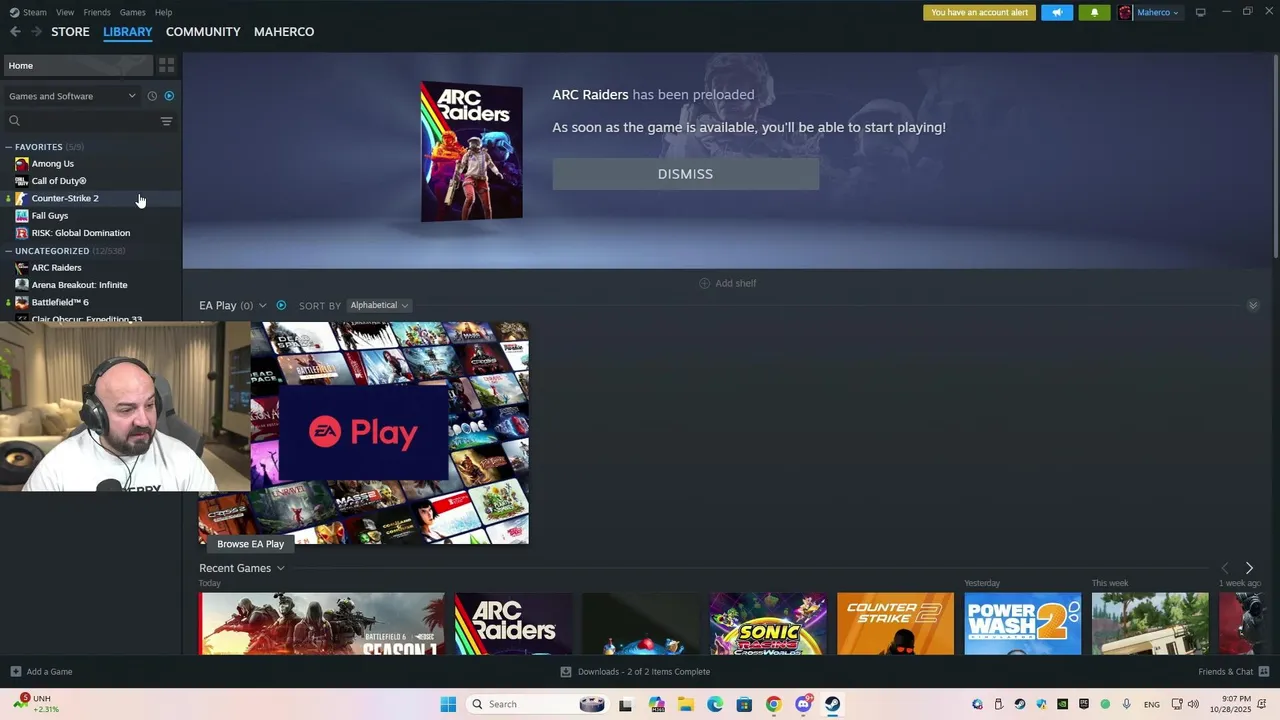Switch to the STORE tab
The image size is (1280, 720).
pyautogui.click(x=70, y=32)
